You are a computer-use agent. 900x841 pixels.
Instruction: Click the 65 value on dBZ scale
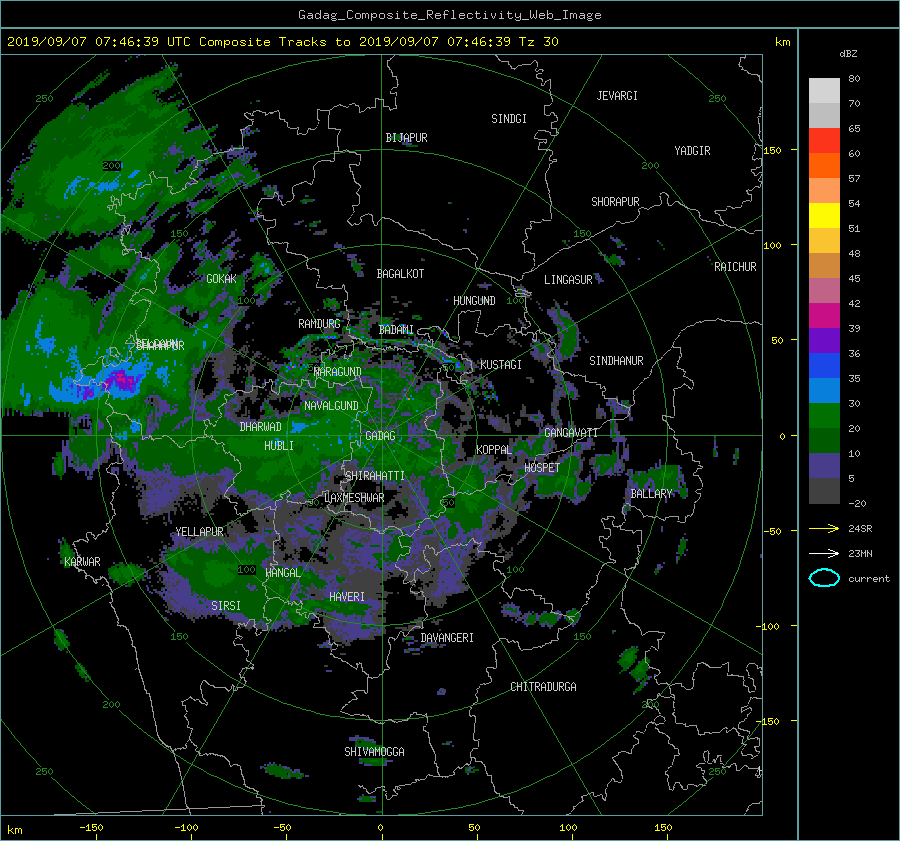[x=854, y=129]
